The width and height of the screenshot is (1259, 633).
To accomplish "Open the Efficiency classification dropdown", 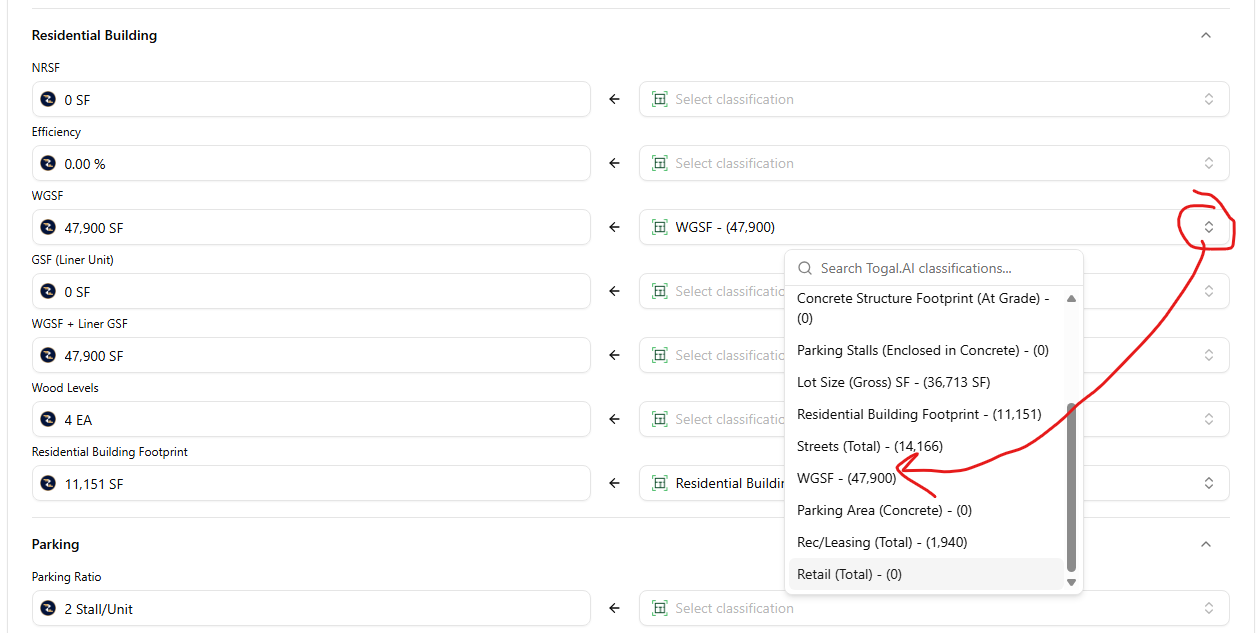I will (x=933, y=164).
